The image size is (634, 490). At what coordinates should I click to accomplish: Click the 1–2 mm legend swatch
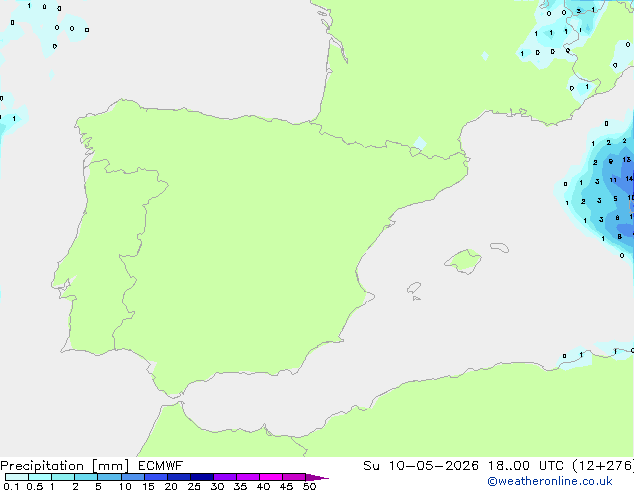63,477
